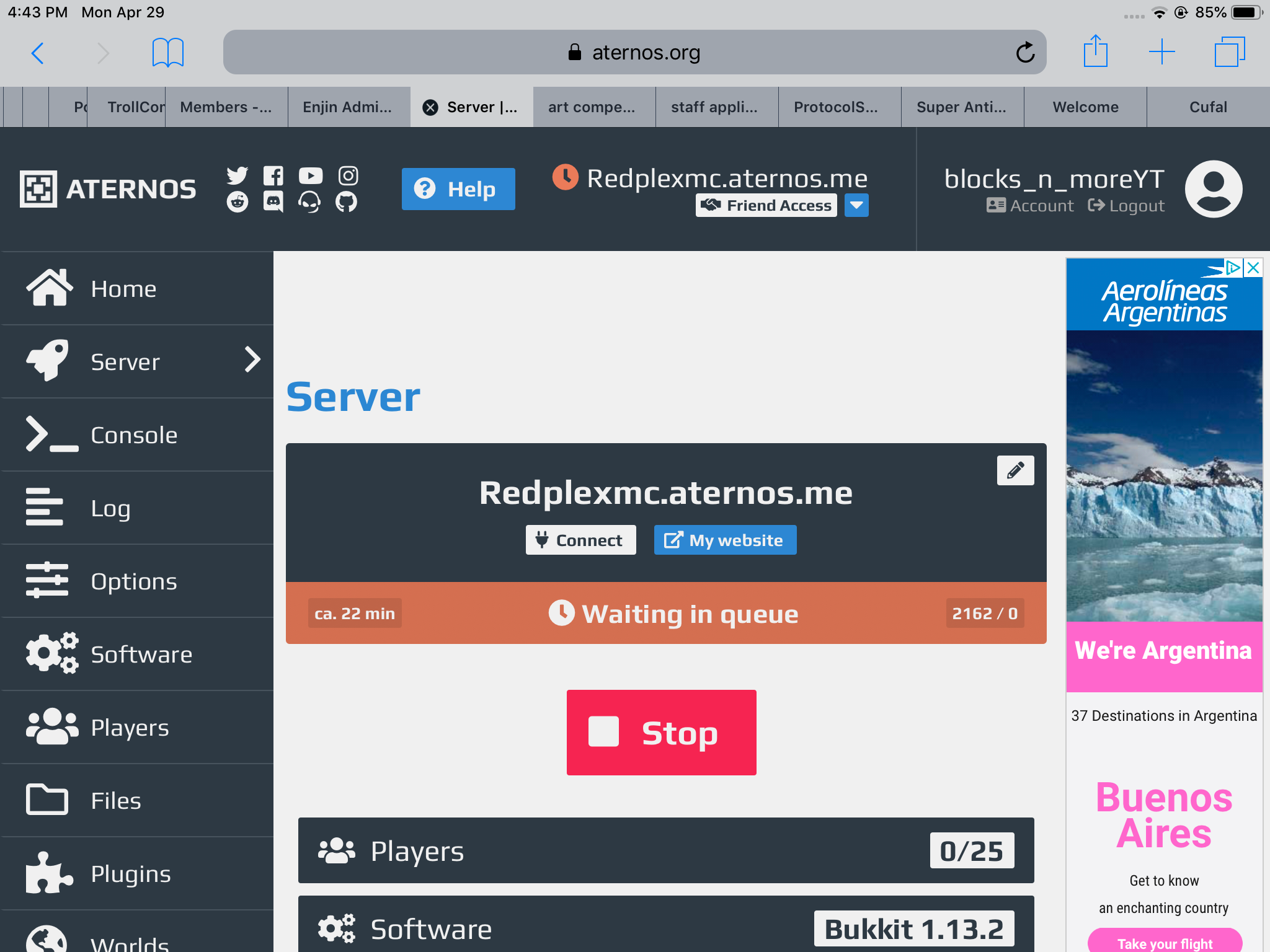Open Aternos Facebook page icon
Viewport: 1270px width, 952px height.
point(273,176)
